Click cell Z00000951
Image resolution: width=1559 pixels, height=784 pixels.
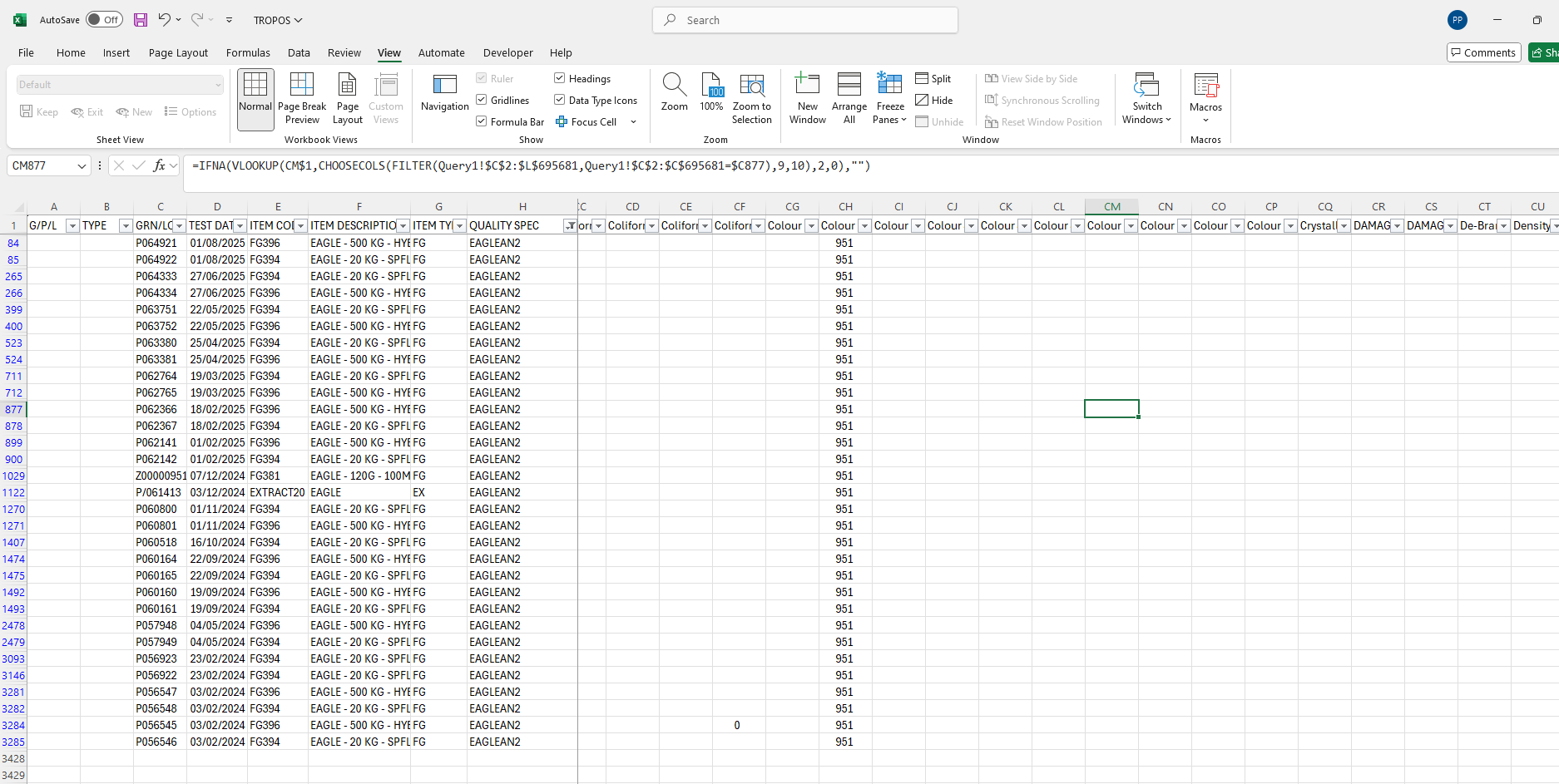point(160,476)
